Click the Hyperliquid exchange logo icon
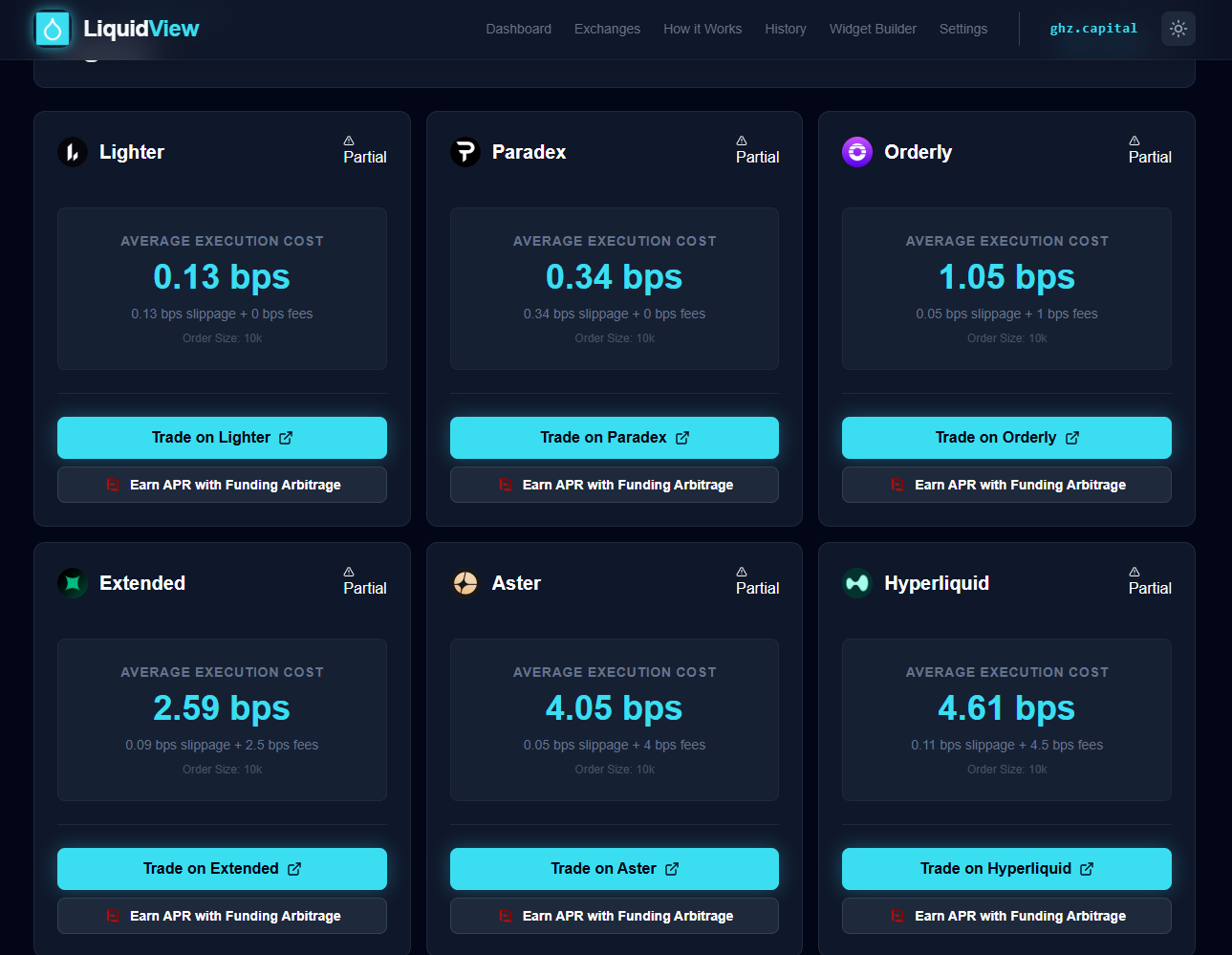This screenshot has height=955, width=1232. click(857, 582)
